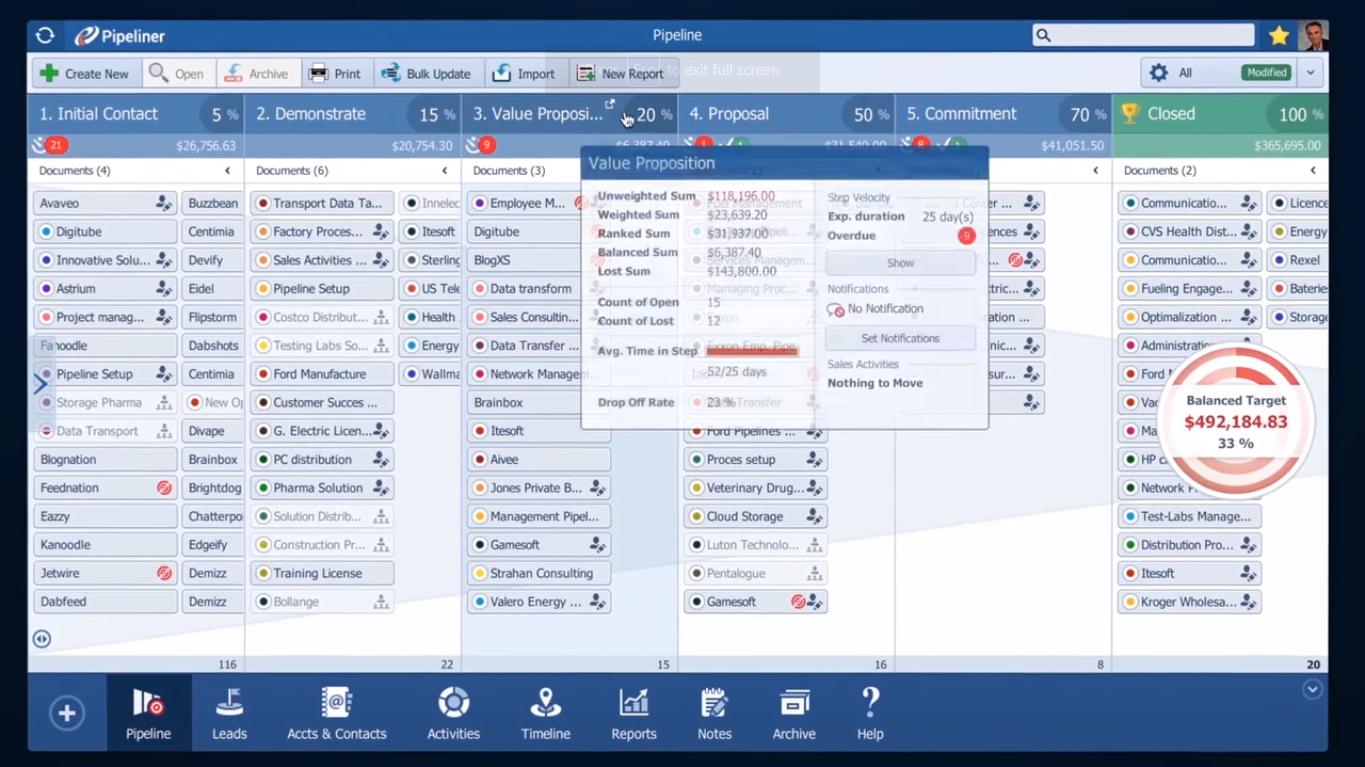Click owner icon on Valero Energy card

click(598, 603)
